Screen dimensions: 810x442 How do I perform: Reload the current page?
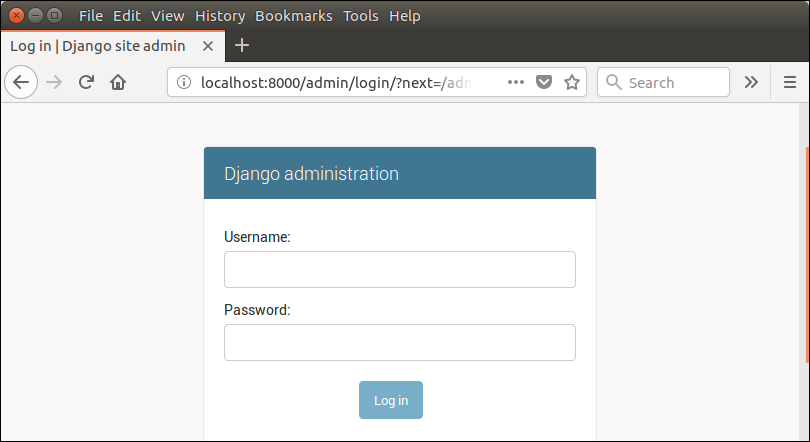(x=86, y=83)
